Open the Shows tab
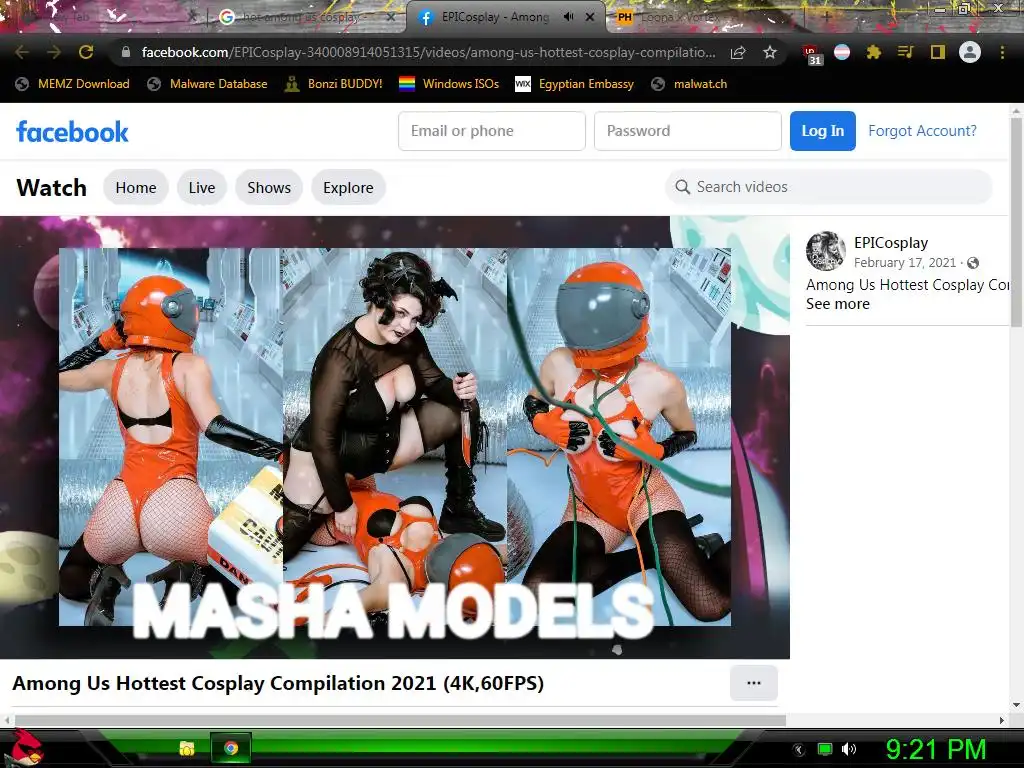This screenshot has height=768, width=1024. [269, 187]
